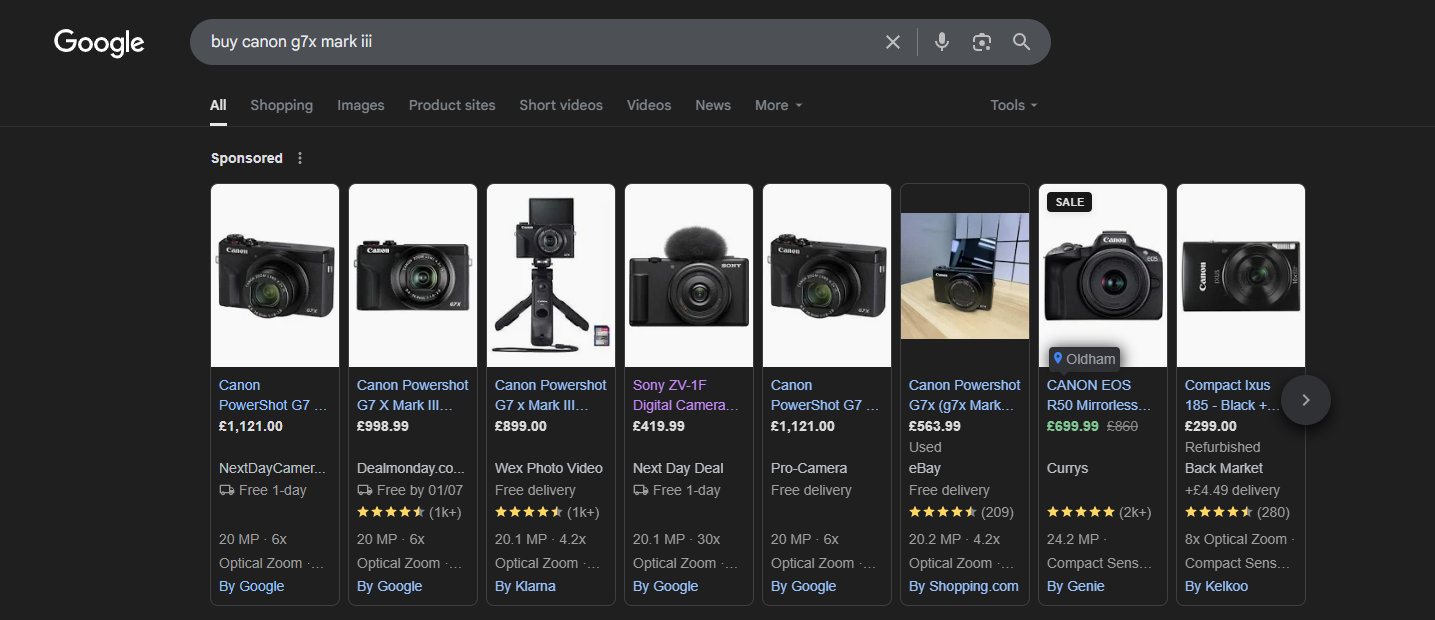Image resolution: width=1435 pixels, height=620 pixels.
Task: Click the Currys seller name
Action: point(1068,468)
